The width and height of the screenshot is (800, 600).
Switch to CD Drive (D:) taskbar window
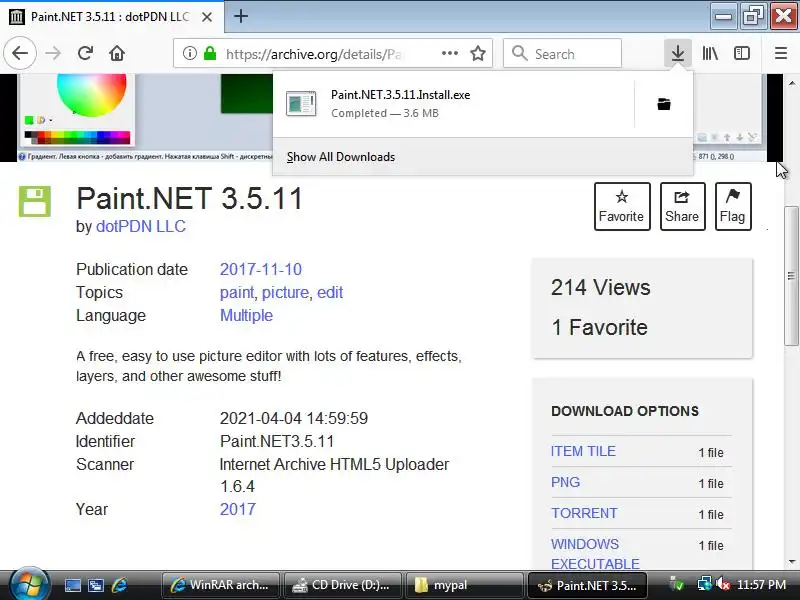[x=343, y=585]
